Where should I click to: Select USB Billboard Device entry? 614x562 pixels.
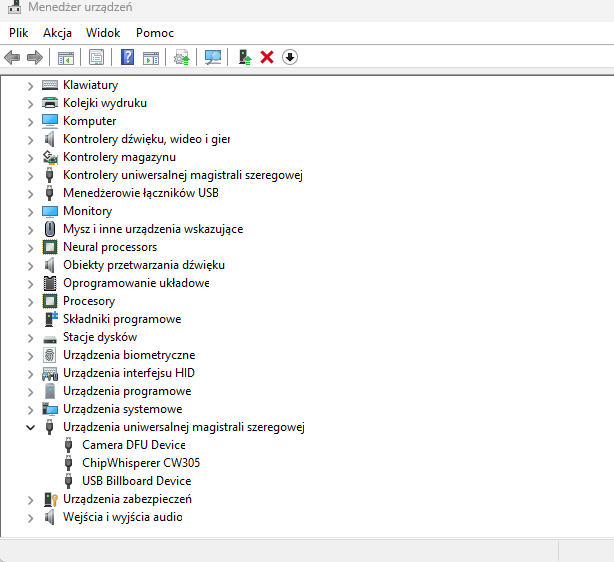click(x=136, y=481)
